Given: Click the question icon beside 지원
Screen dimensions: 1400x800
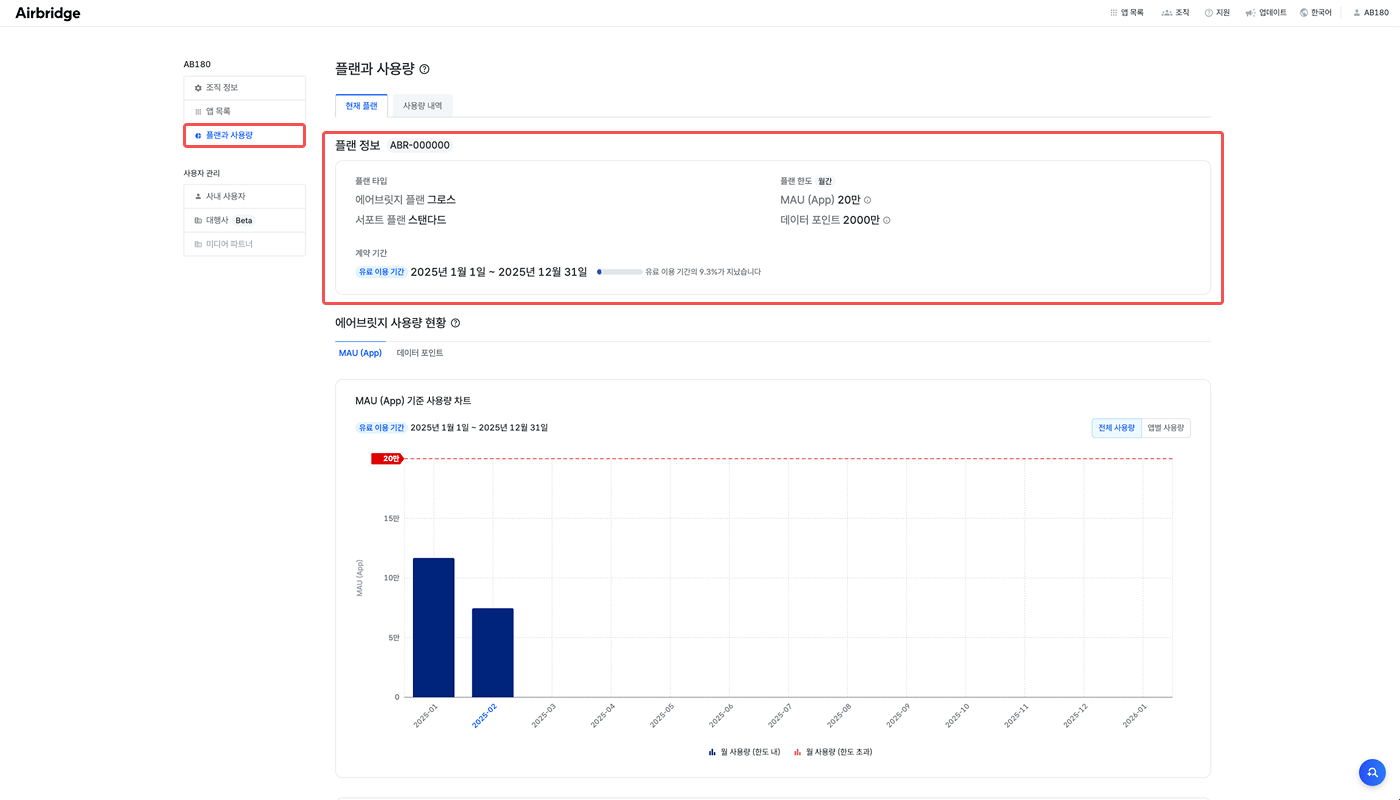Looking at the screenshot, I should (x=1209, y=13).
